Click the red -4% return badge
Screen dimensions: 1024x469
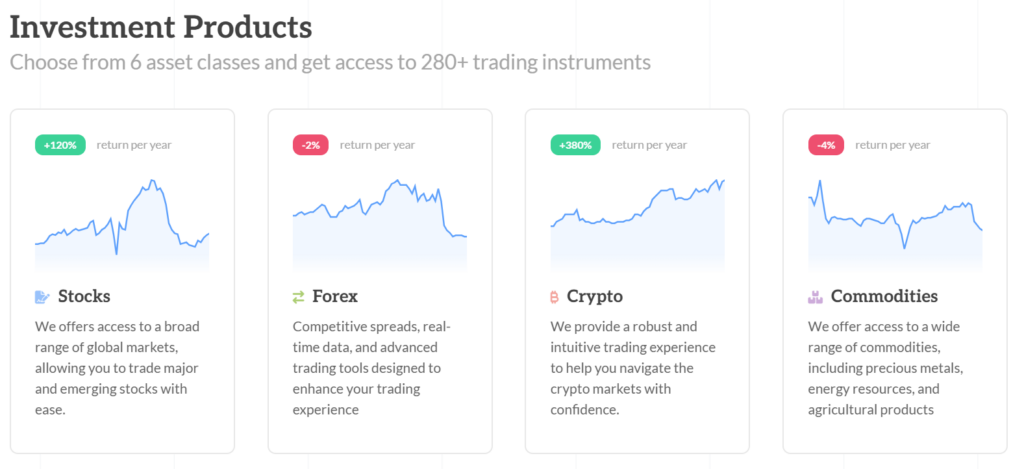(x=826, y=145)
